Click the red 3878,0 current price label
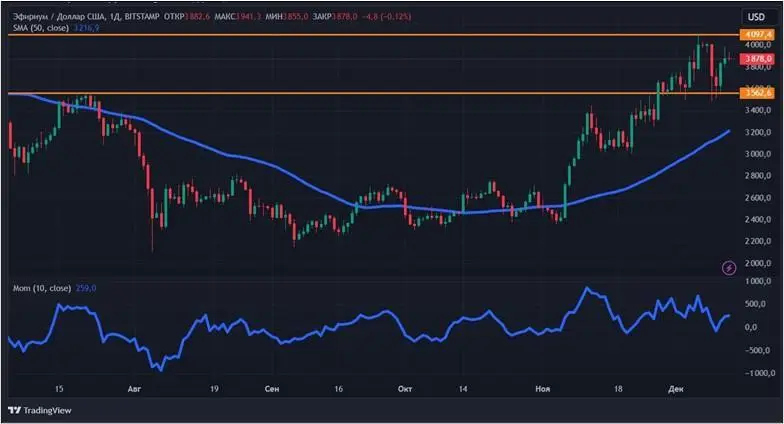 (x=755, y=60)
